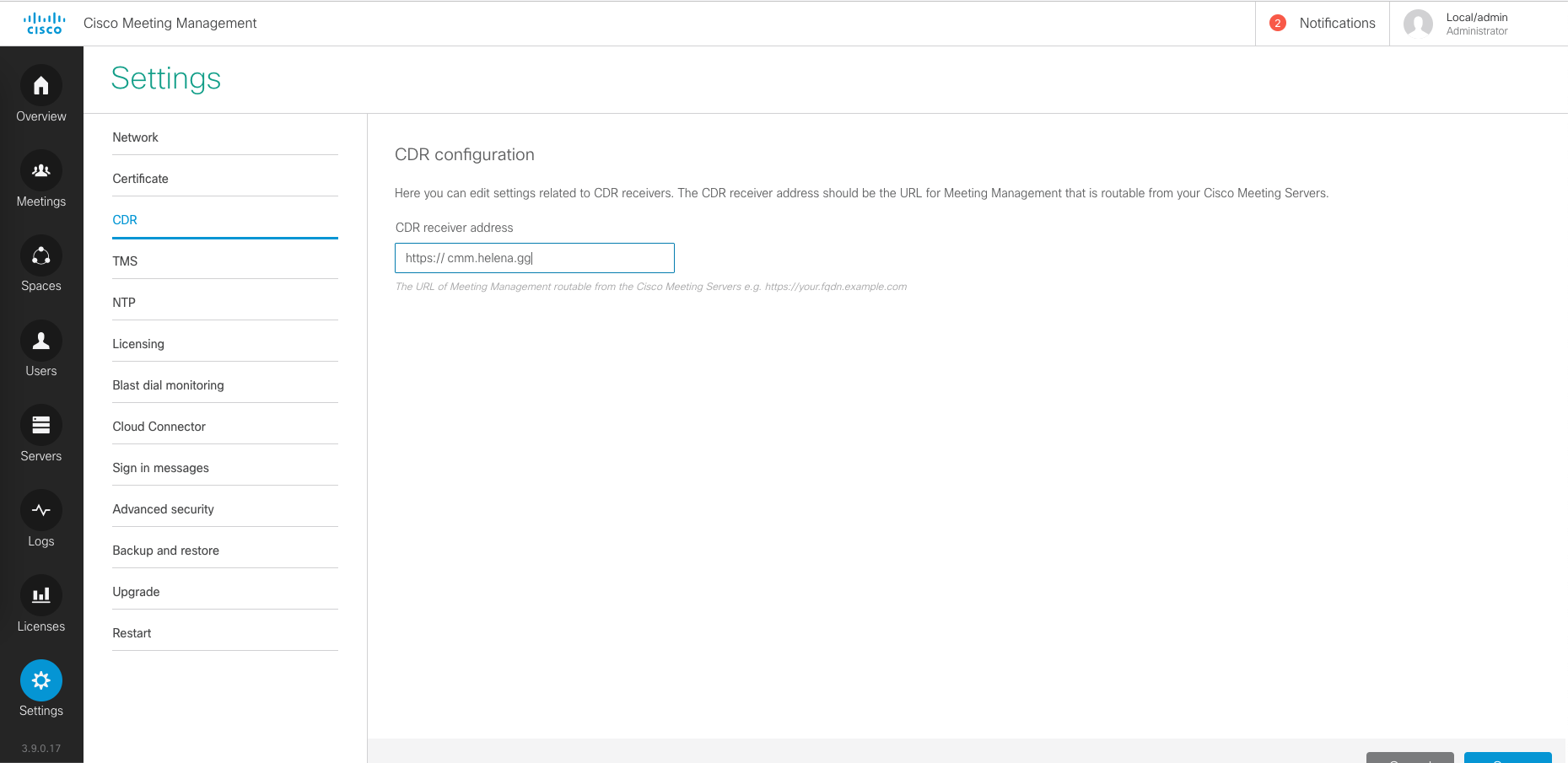
Task: Select the Network settings tab
Action: tap(135, 137)
